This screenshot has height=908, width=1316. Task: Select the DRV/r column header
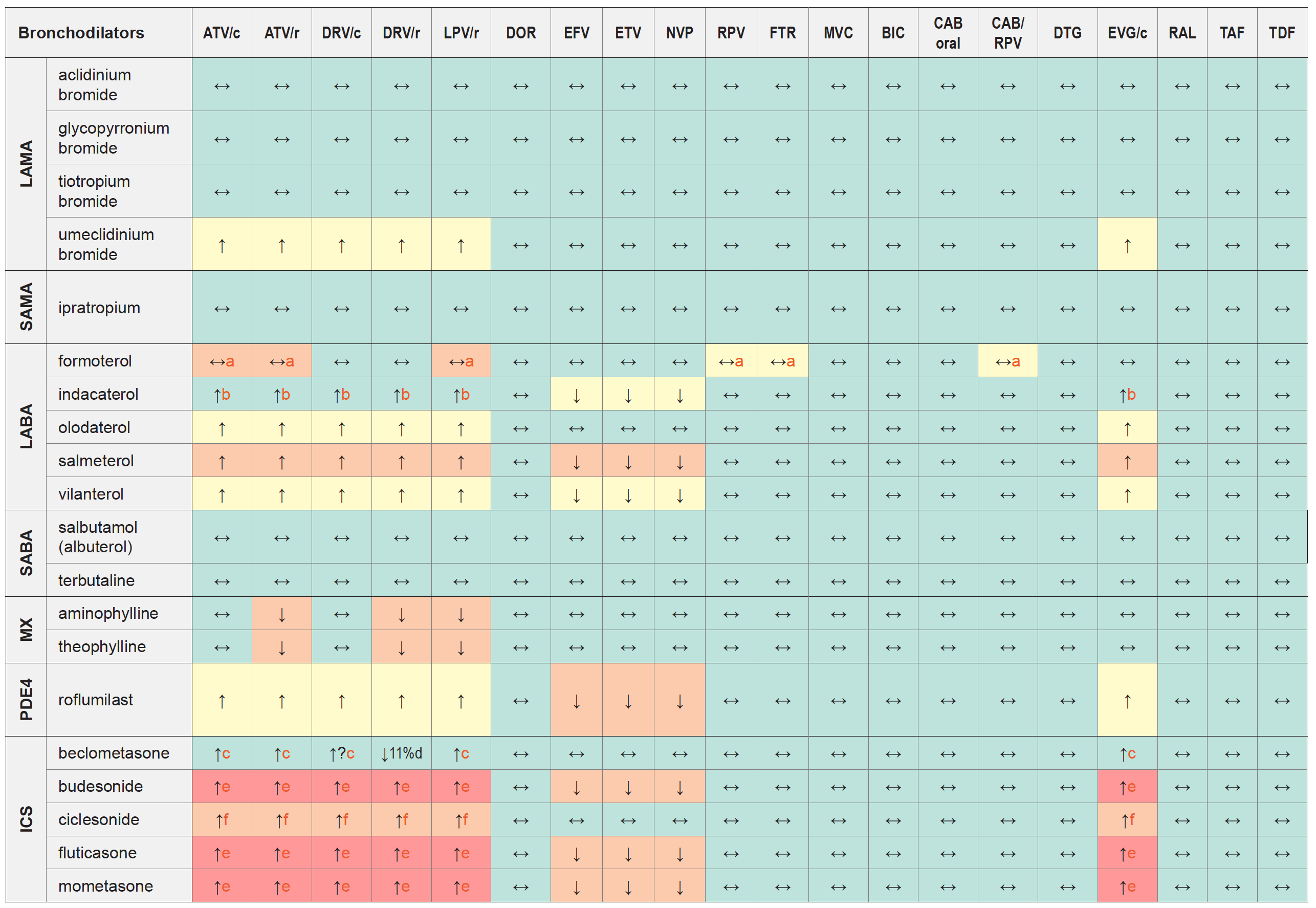(401, 33)
